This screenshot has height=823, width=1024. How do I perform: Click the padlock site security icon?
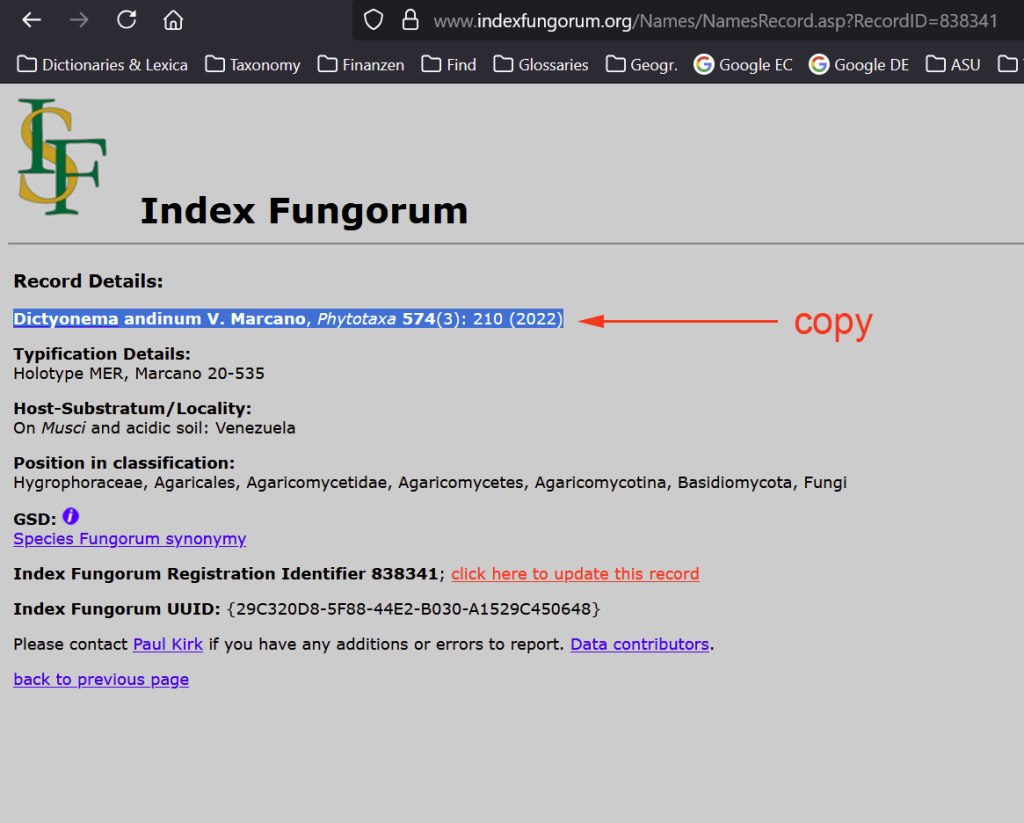pos(408,20)
